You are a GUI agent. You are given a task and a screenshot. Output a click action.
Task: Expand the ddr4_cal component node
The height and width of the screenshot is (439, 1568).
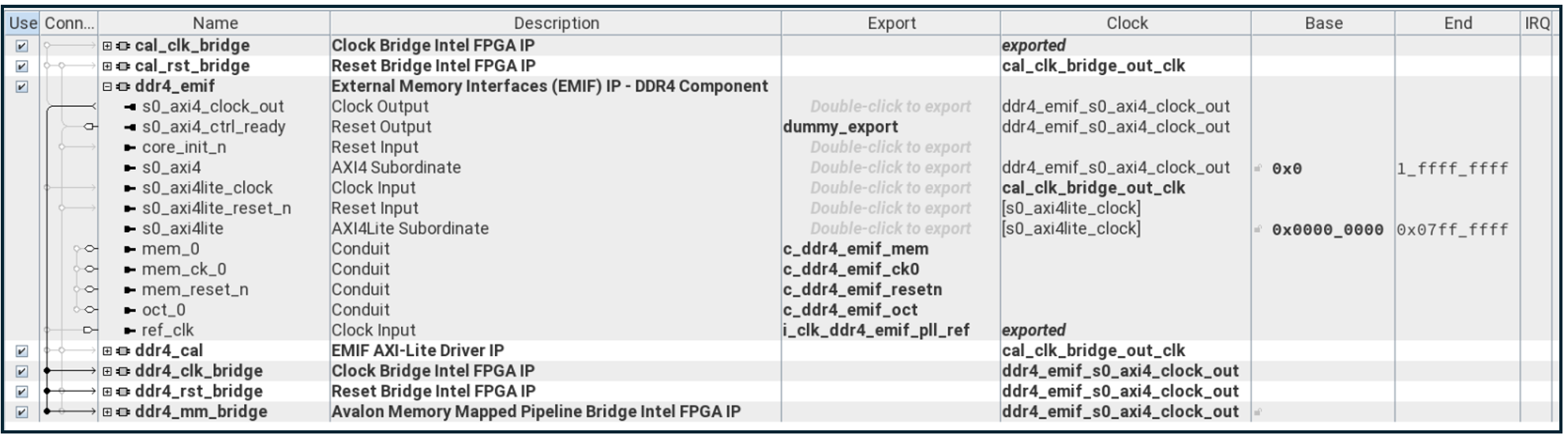coord(107,351)
